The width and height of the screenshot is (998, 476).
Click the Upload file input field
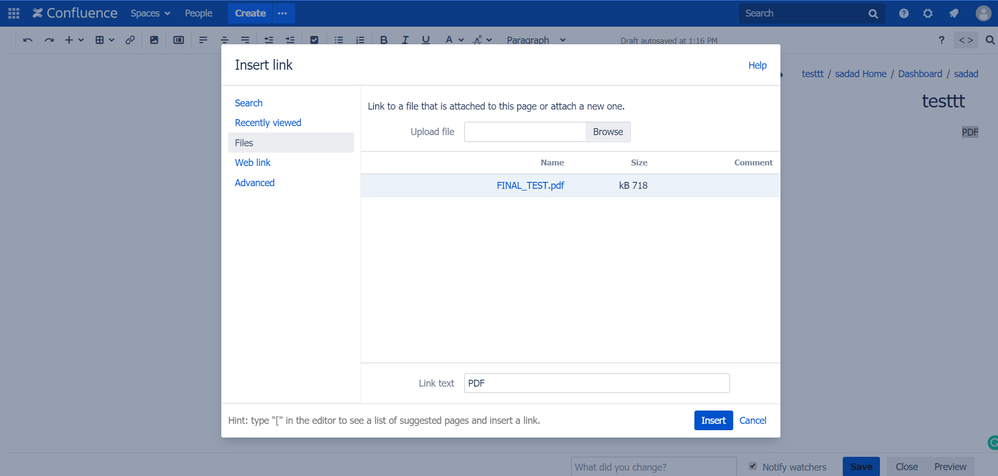click(x=525, y=132)
